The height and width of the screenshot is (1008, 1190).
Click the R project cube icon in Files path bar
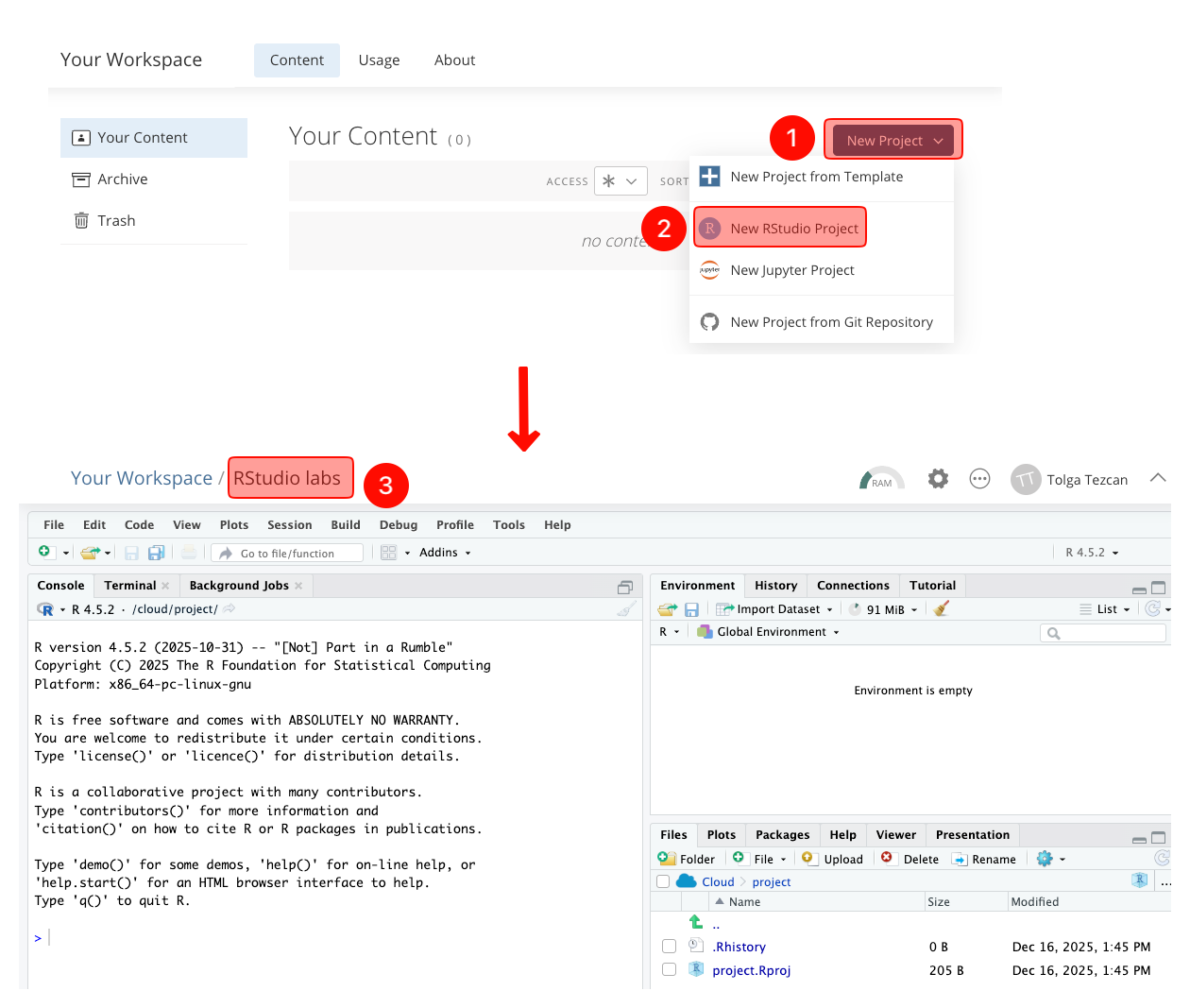(1140, 880)
